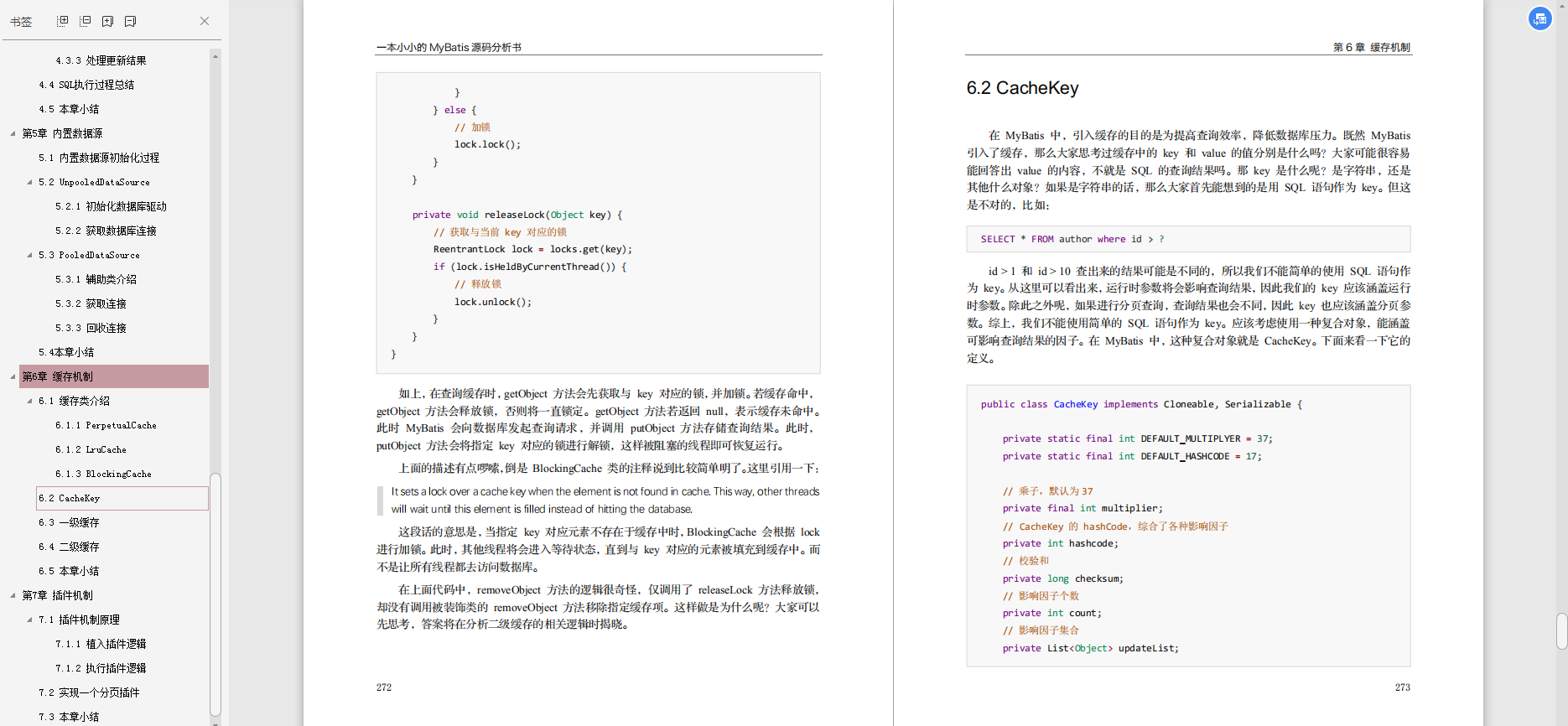The height and width of the screenshot is (726, 1568).
Task: Click the SELECT * FROM author code line
Action: 1072,239
